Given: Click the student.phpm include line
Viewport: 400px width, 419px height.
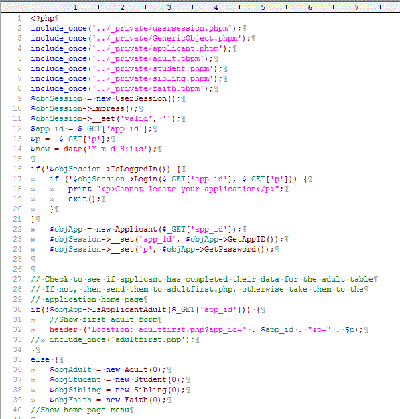Looking at the screenshot, I should (x=129, y=69).
